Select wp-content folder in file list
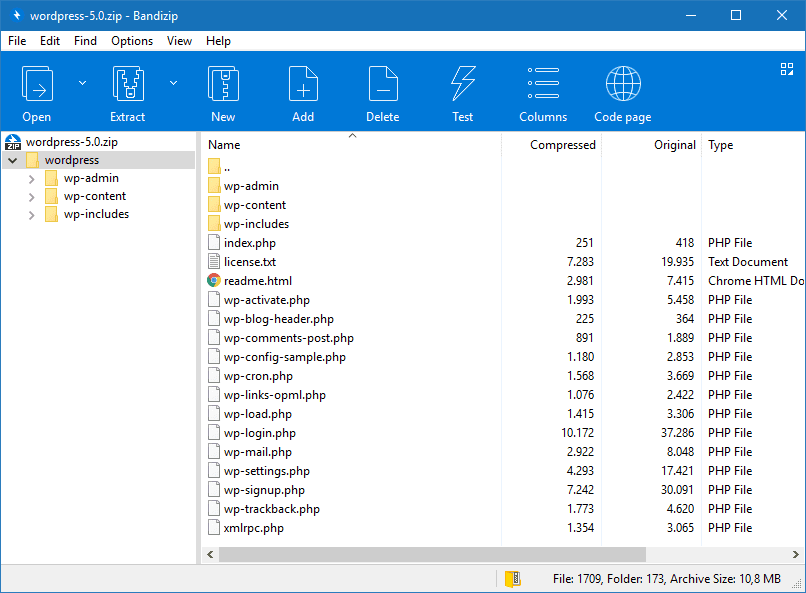 point(255,205)
